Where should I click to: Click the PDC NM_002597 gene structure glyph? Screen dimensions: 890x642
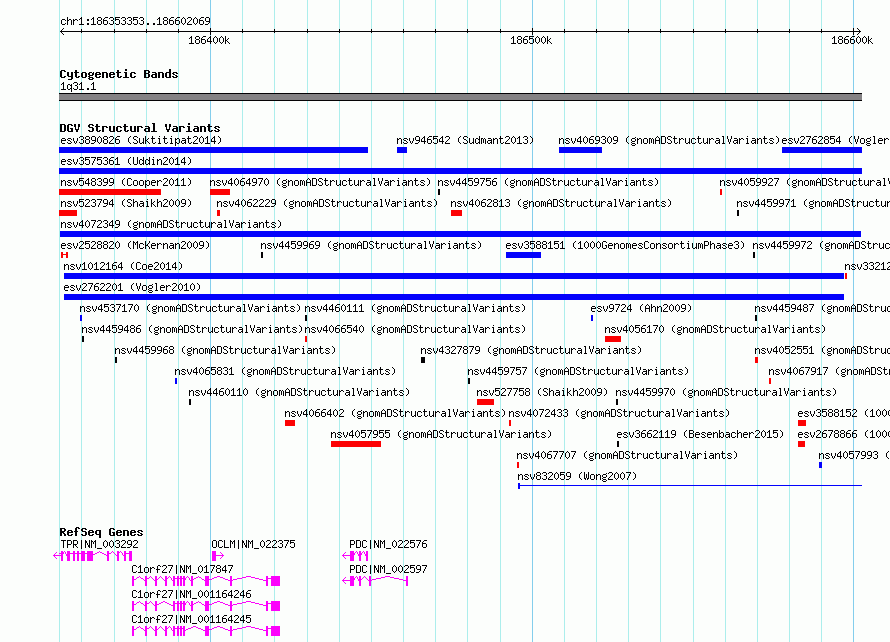(x=375, y=581)
